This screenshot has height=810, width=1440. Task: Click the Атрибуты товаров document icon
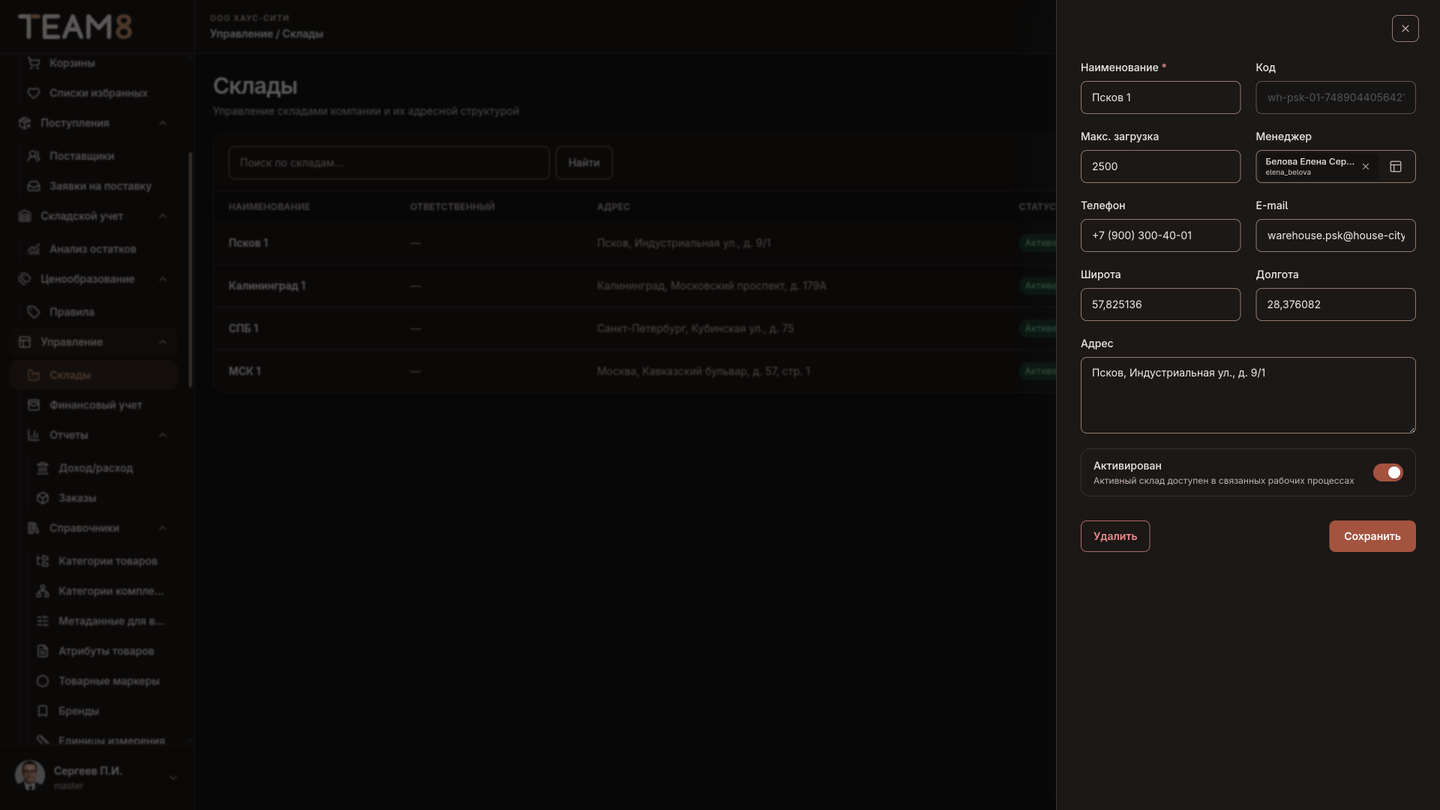(43, 651)
